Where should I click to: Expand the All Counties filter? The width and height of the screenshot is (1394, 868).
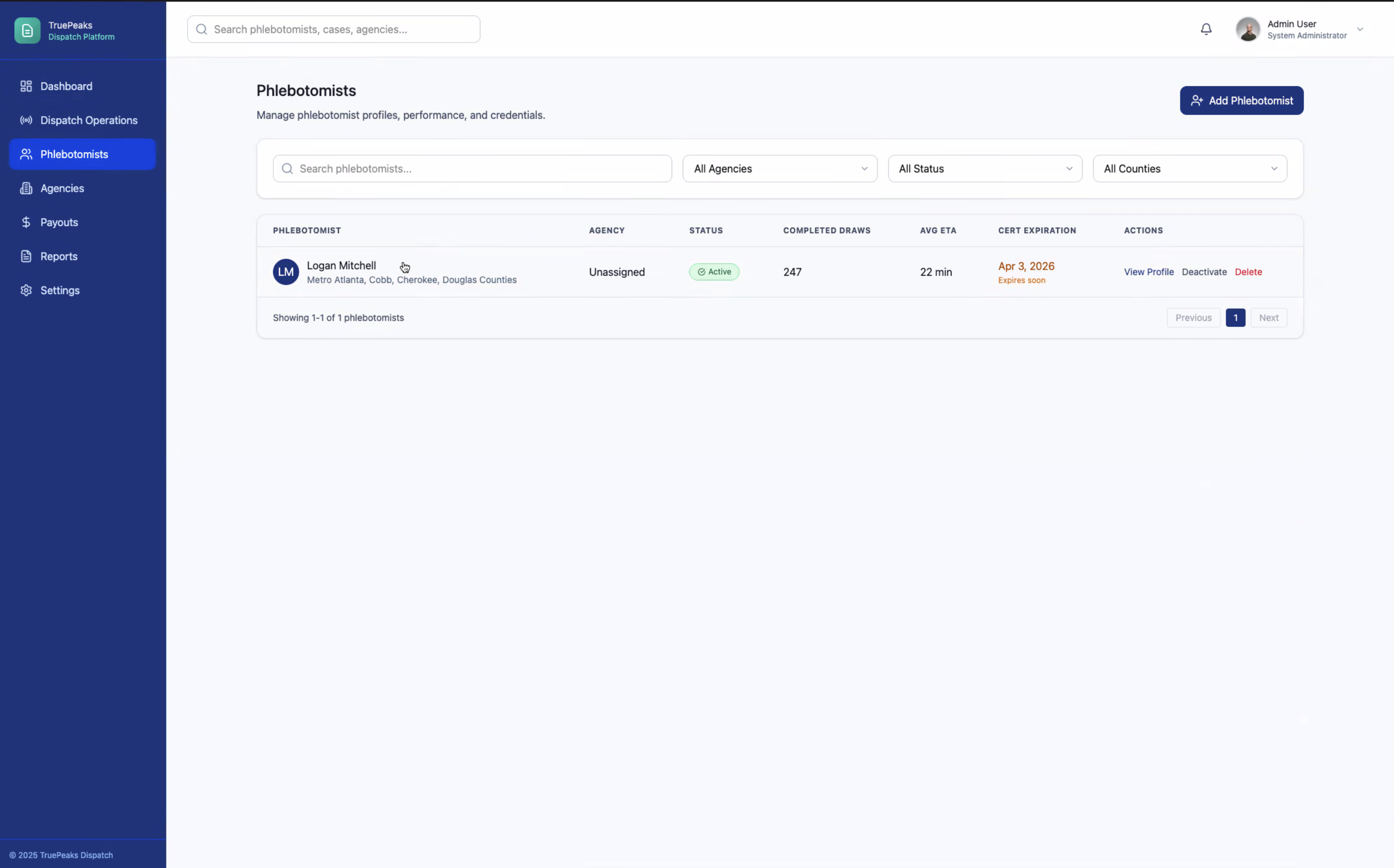pos(1189,169)
